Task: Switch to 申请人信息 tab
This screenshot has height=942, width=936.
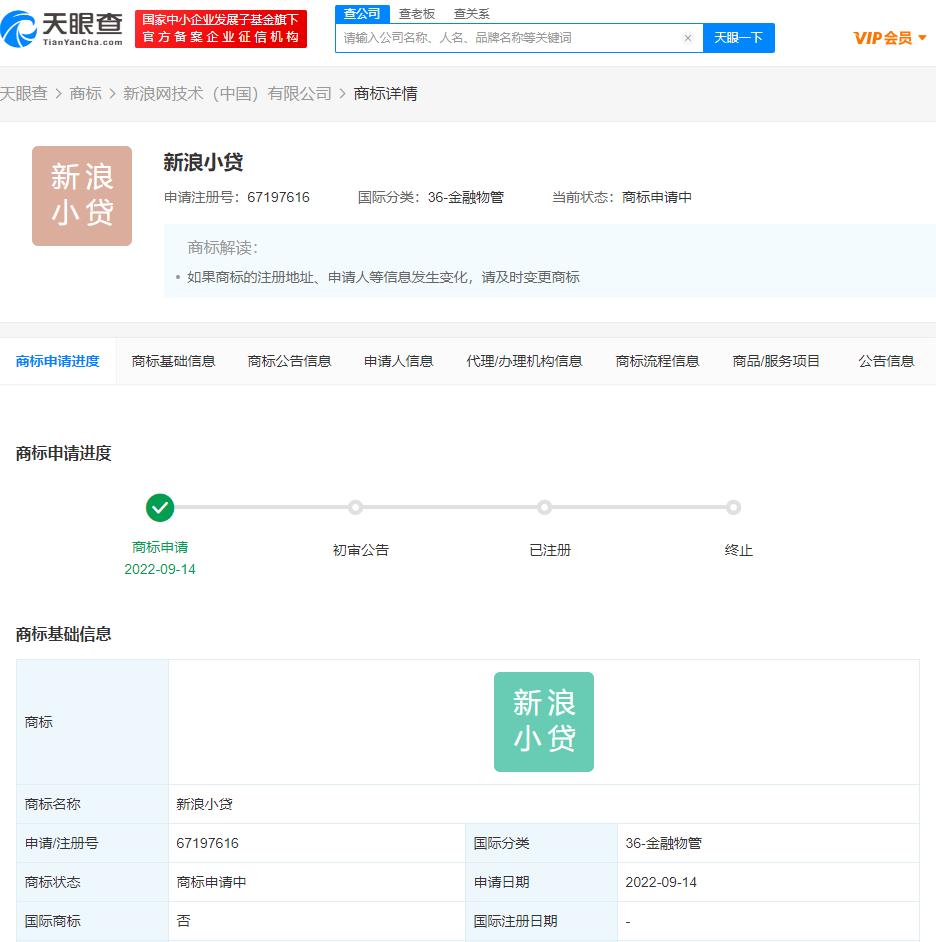Action: click(x=399, y=361)
